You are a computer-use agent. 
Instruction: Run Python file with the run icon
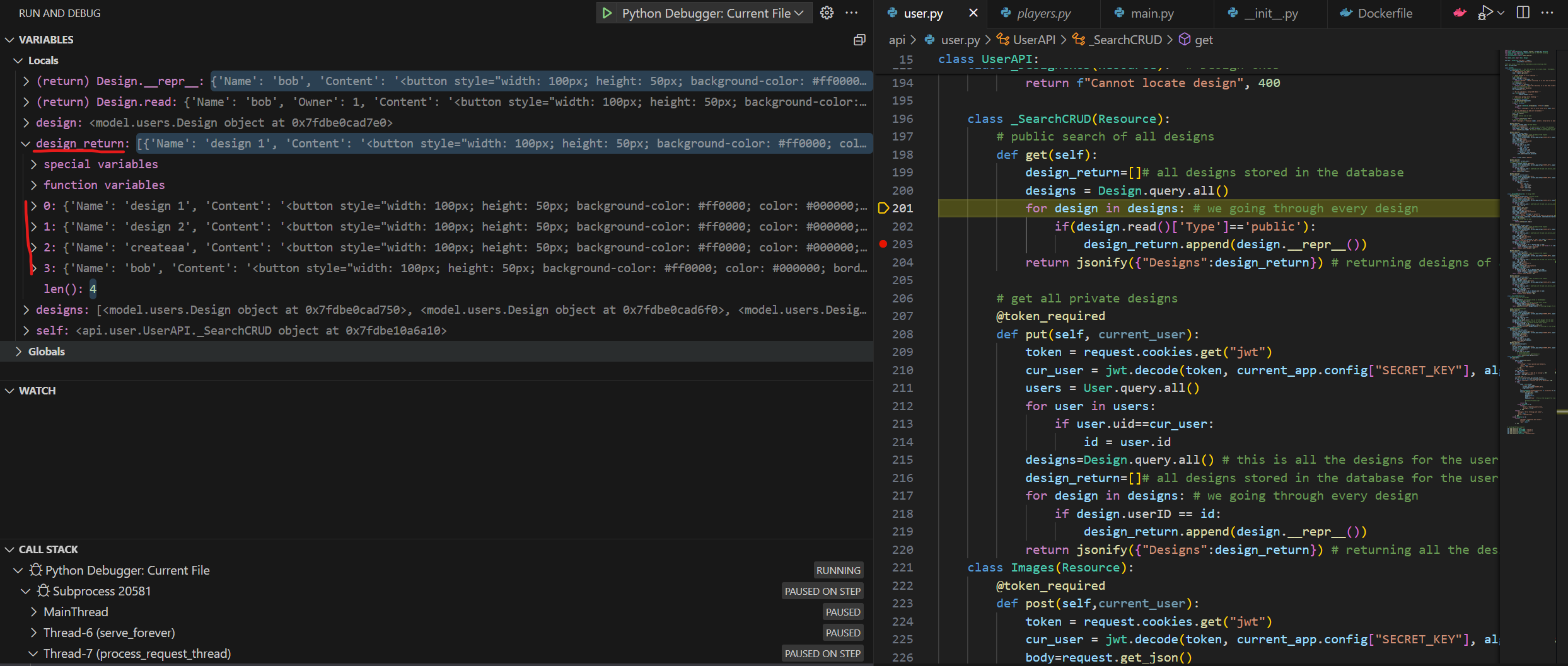tap(1484, 13)
